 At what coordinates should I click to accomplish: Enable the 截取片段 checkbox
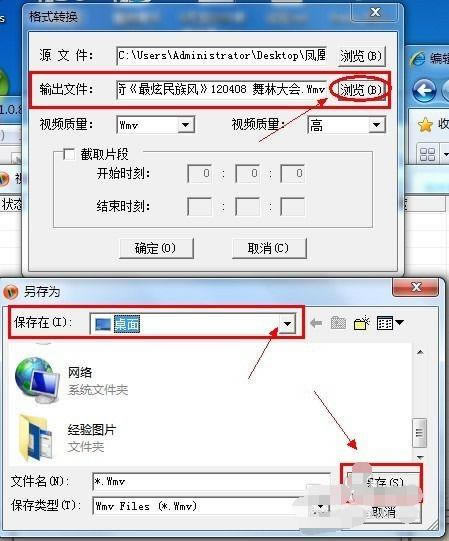[69, 154]
